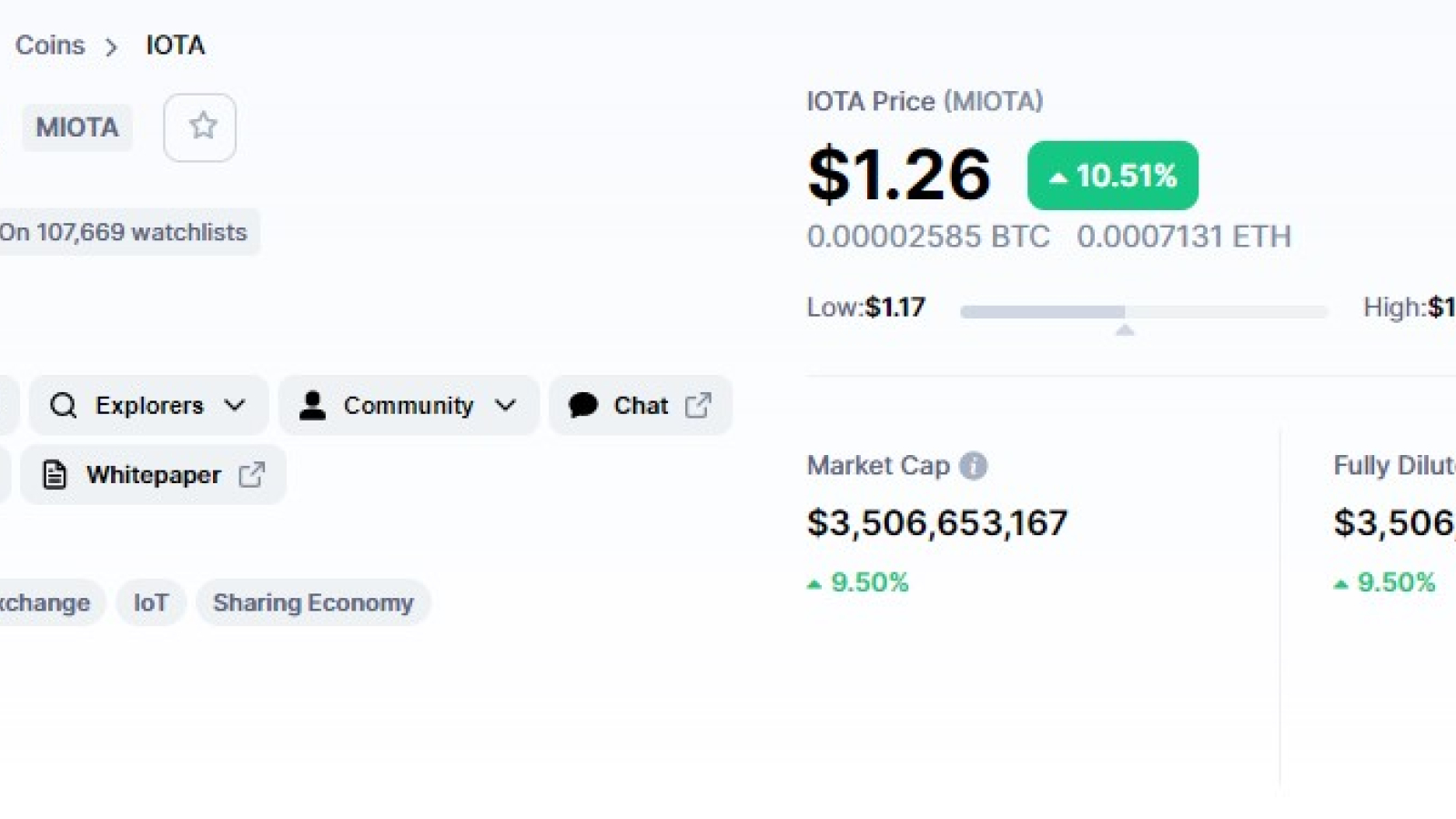Click the low-high price range bar

pyautogui.click(x=1144, y=312)
